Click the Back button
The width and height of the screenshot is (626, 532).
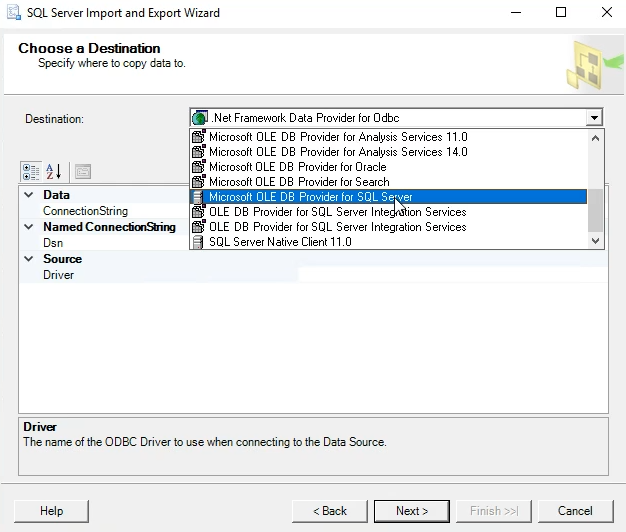tap(330, 511)
